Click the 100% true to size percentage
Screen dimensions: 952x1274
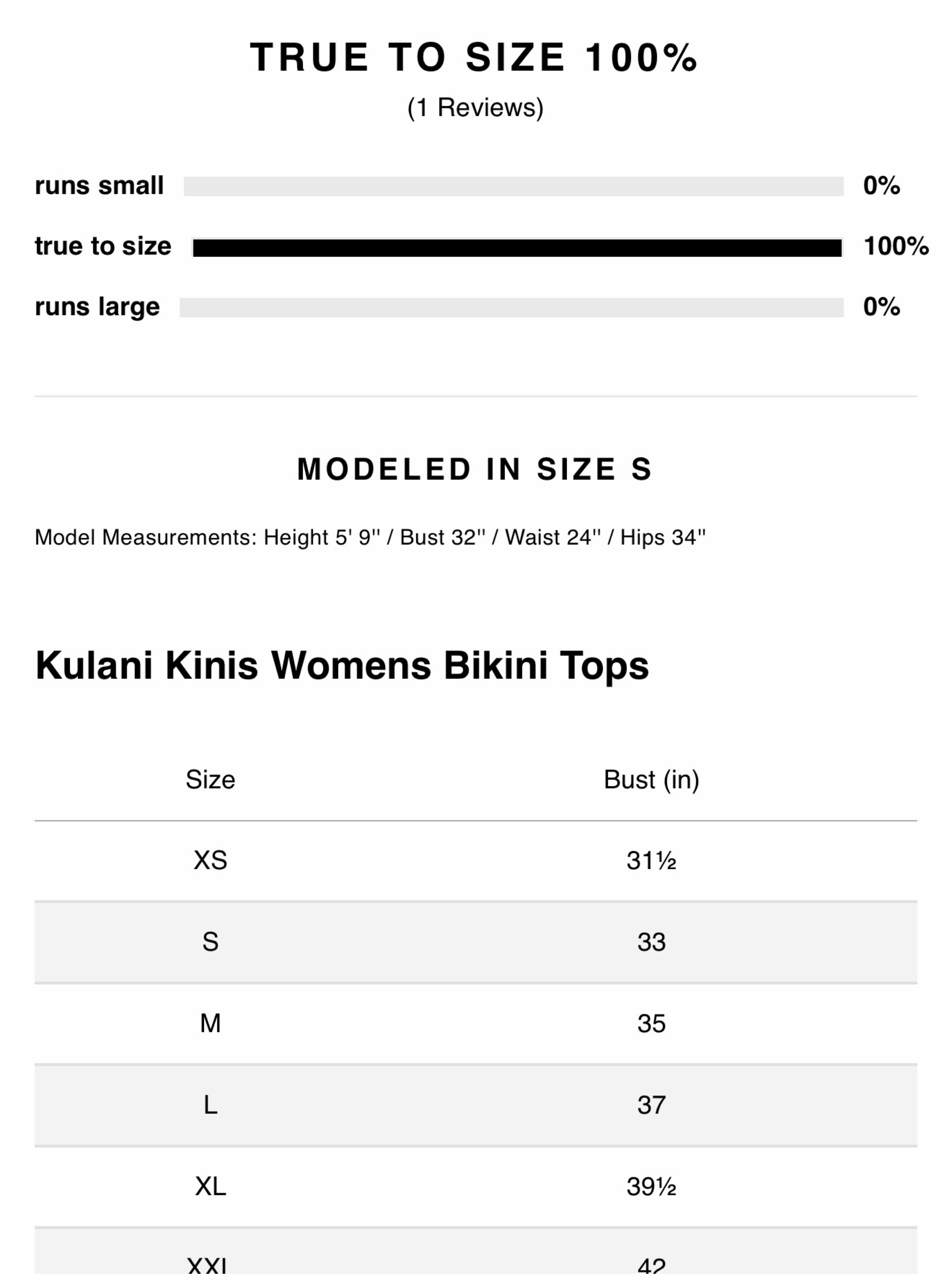pos(896,246)
